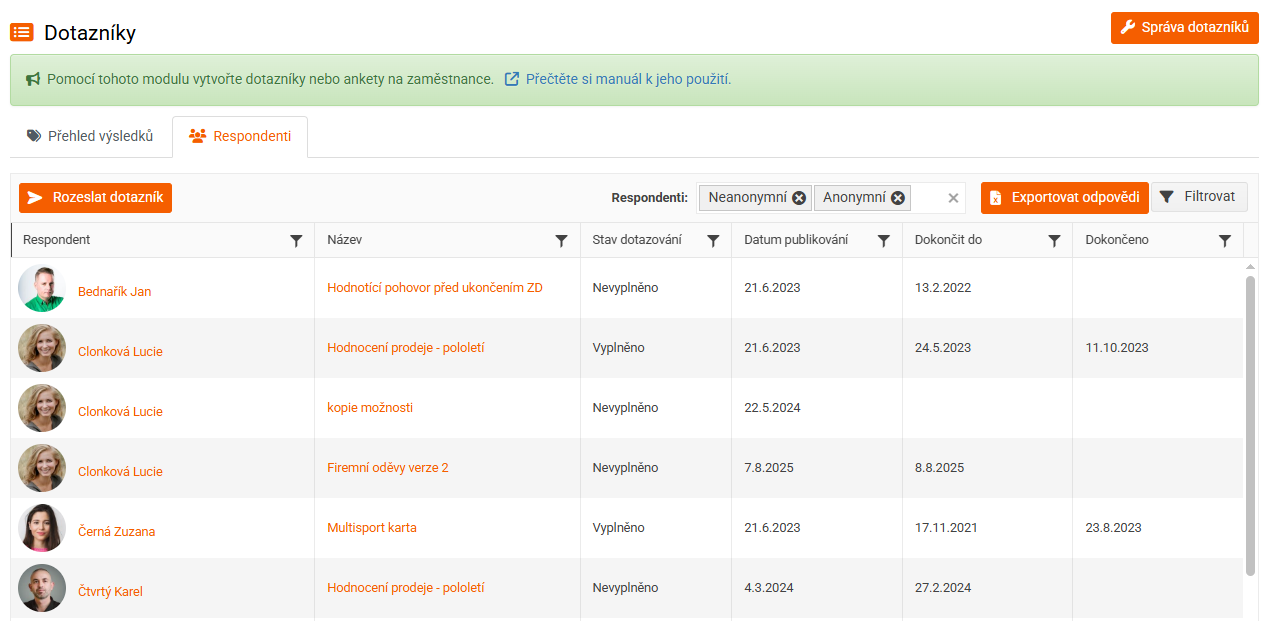Click Exportovat odpovědi button

pos(1064,198)
